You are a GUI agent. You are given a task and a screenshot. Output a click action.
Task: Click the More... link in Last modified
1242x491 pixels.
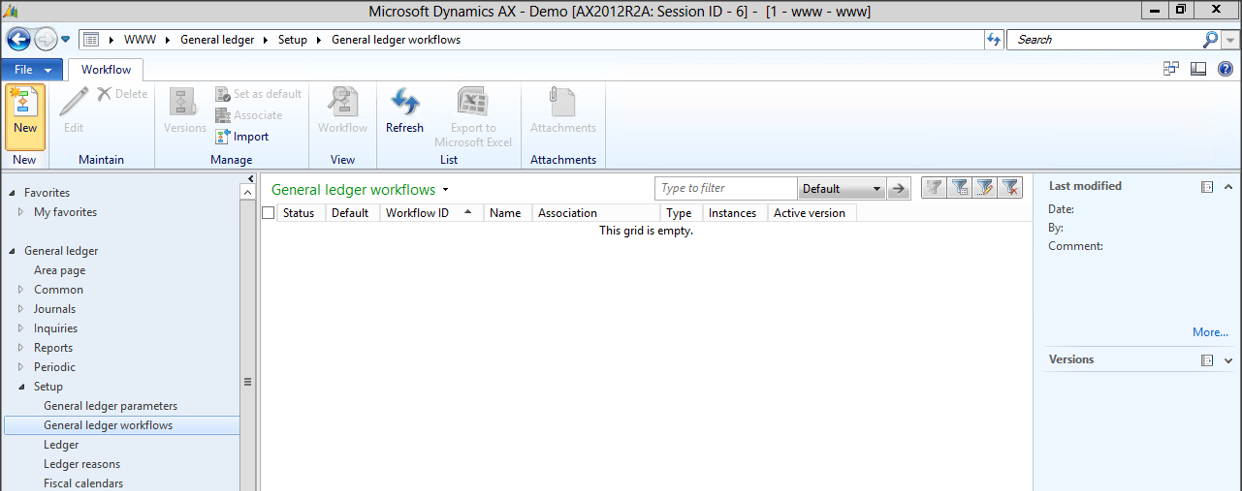(1209, 332)
